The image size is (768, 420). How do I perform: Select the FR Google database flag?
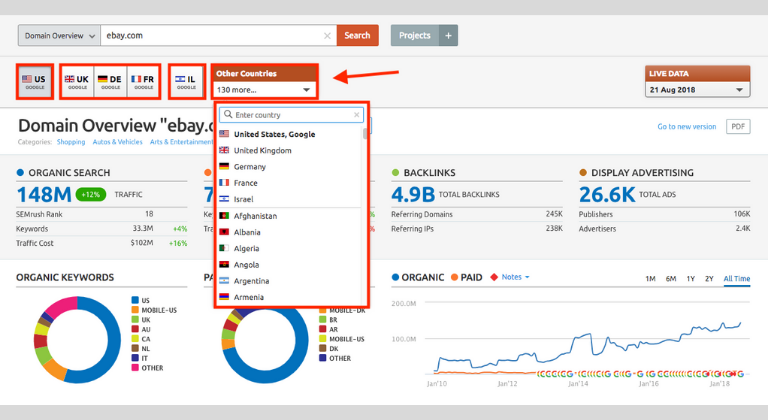click(142, 81)
